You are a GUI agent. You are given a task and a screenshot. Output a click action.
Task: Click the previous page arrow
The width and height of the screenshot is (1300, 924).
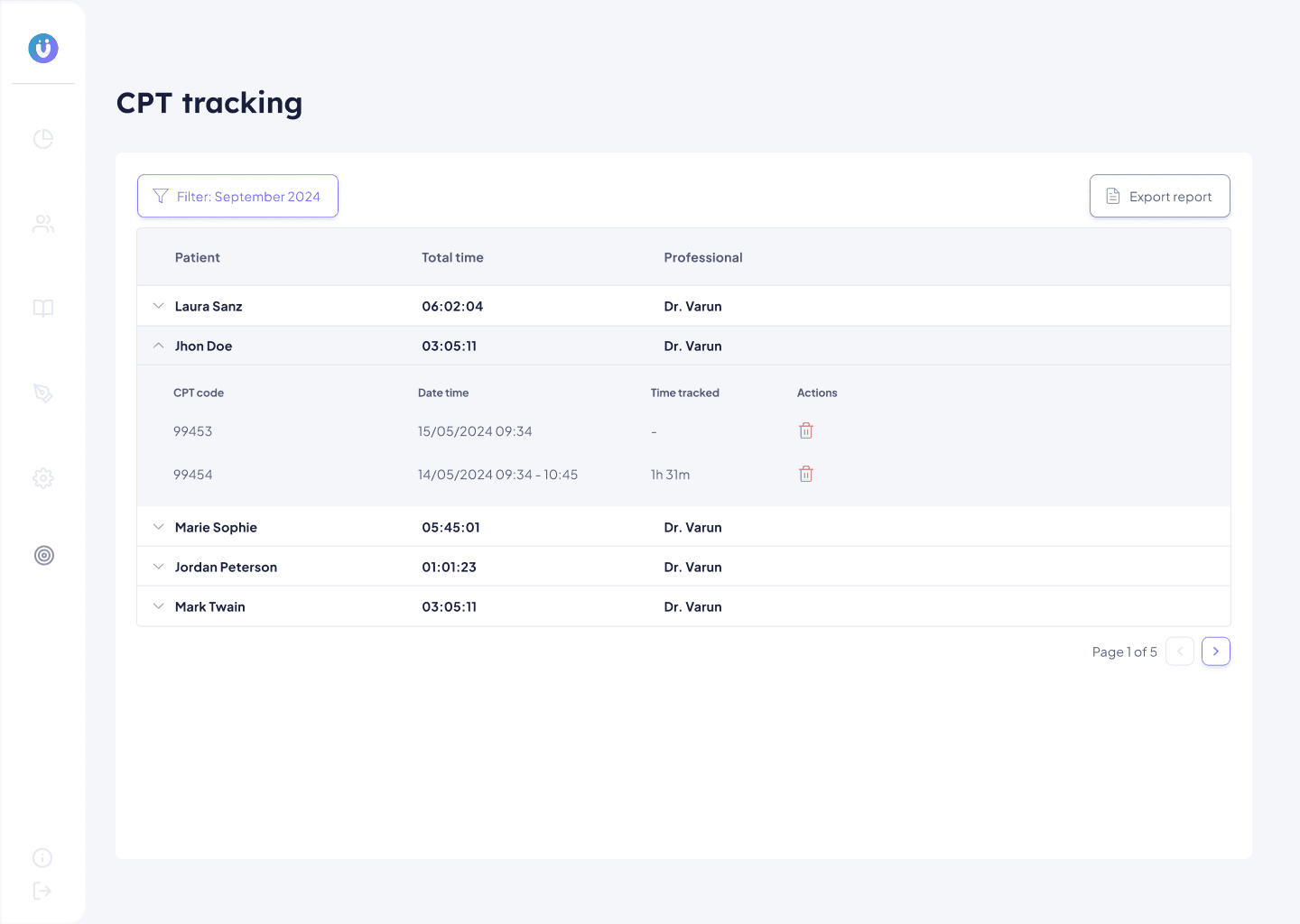[x=1180, y=651]
